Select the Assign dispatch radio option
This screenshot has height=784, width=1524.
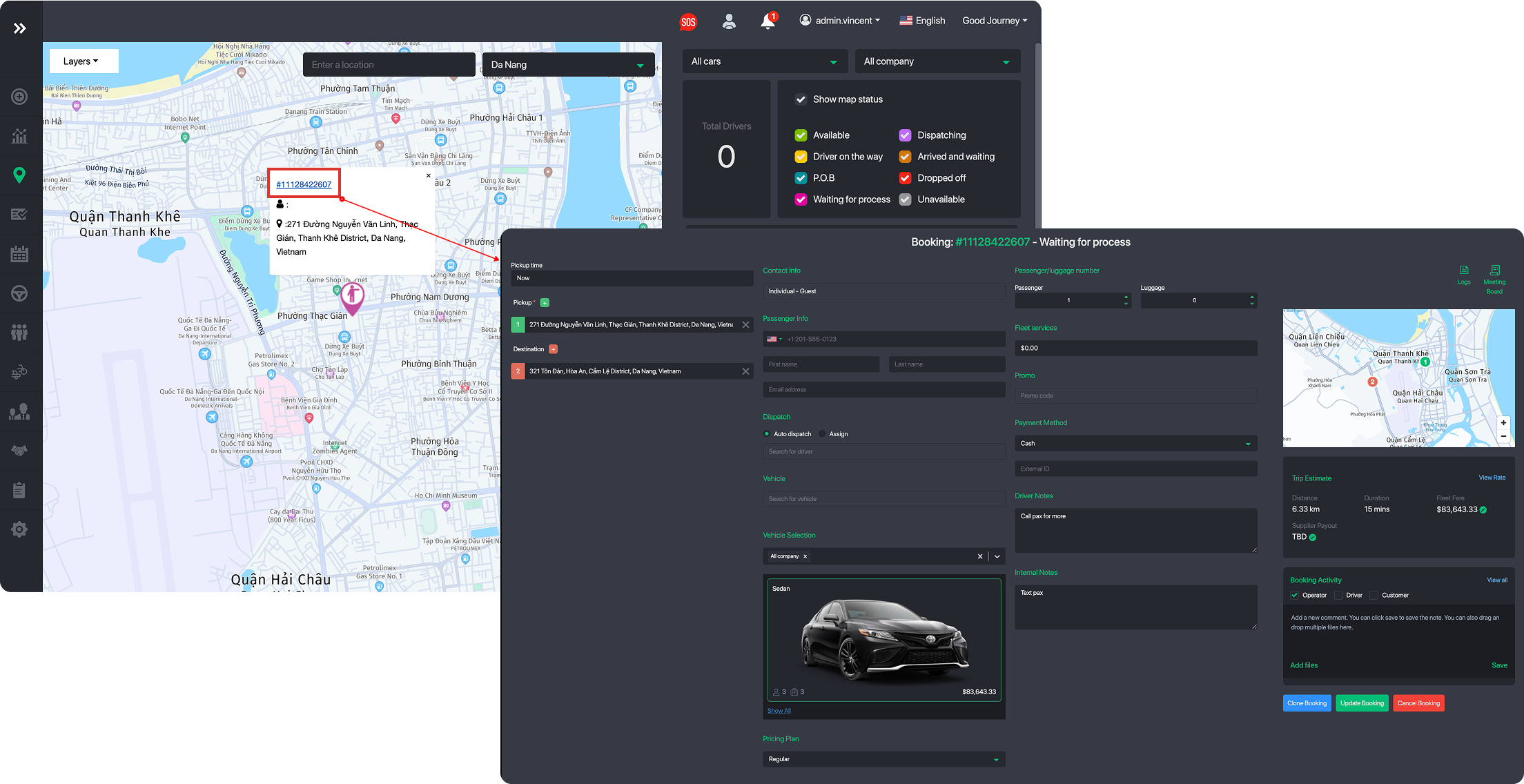pyautogui.click(x=822, y=434)
